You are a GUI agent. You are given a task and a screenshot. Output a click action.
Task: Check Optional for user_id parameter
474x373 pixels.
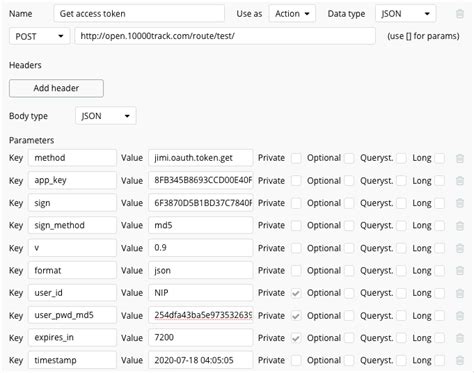tap(349, 293)
